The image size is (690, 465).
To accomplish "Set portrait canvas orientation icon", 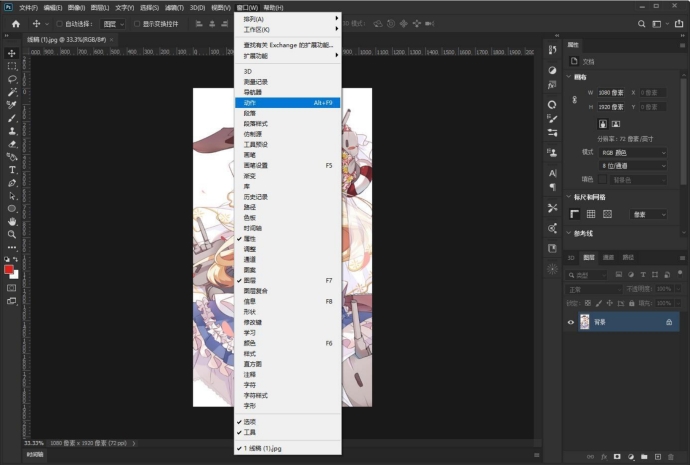I will click(x=603, y=124).
